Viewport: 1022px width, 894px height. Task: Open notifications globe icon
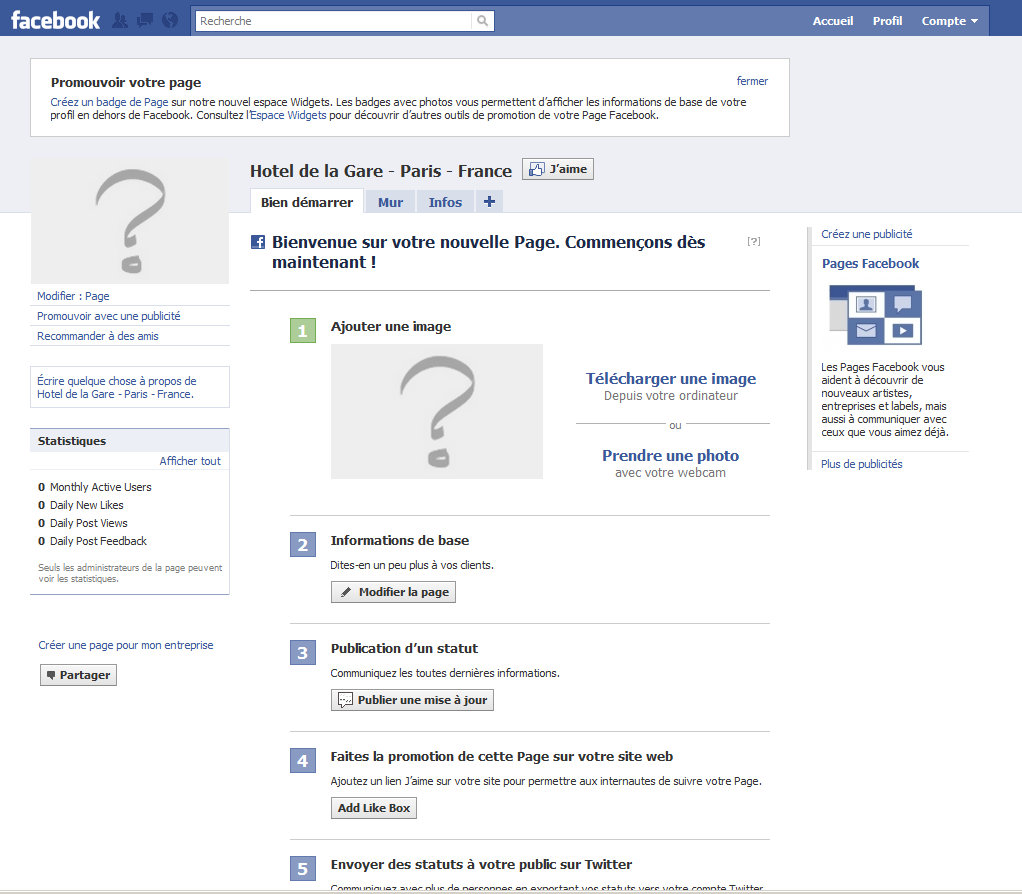(x=170, y=21)
